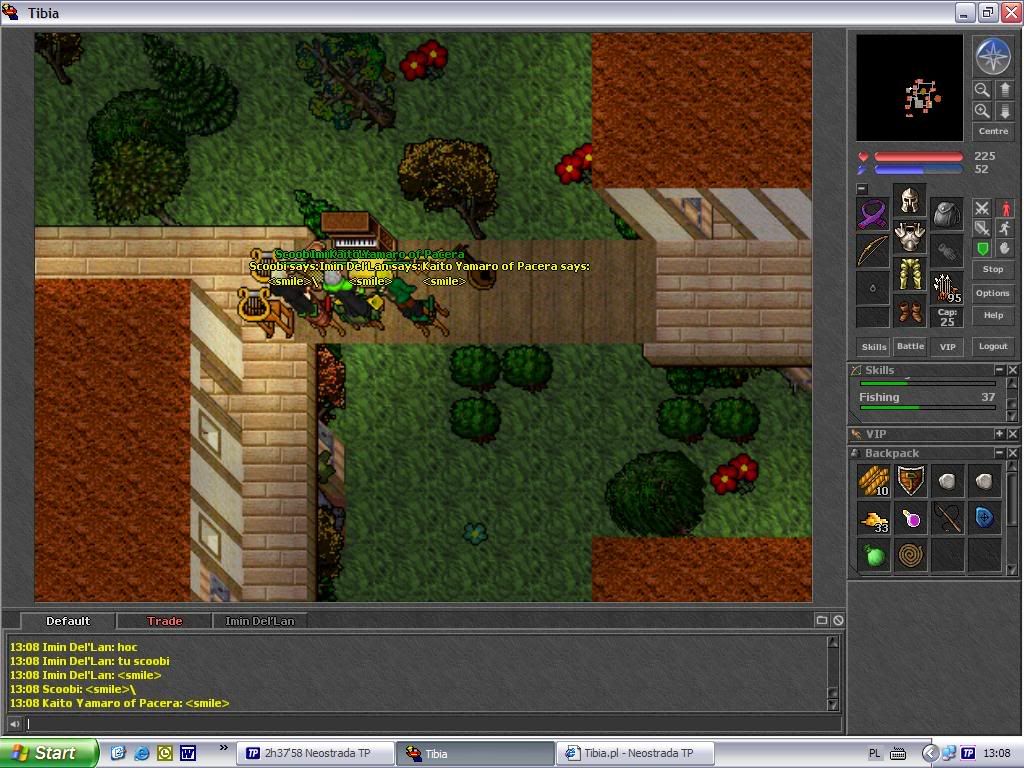This screenshot has height=768, width=1024.
Task: Switch to the Default chat tab
Action: tap(68, 621)
